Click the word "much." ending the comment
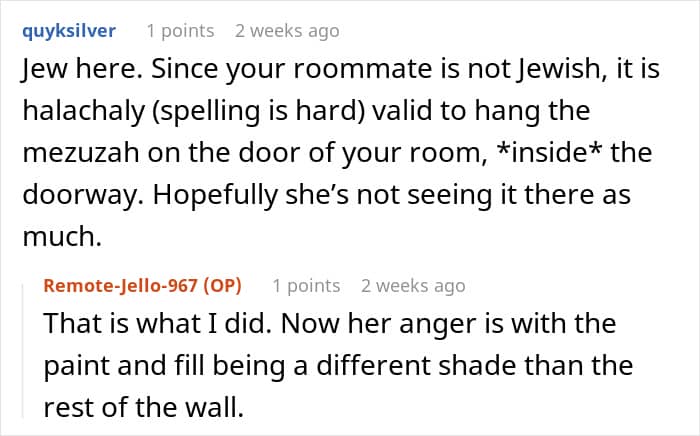Viewport: 700px width, 436px height. [x=62, y=237]
